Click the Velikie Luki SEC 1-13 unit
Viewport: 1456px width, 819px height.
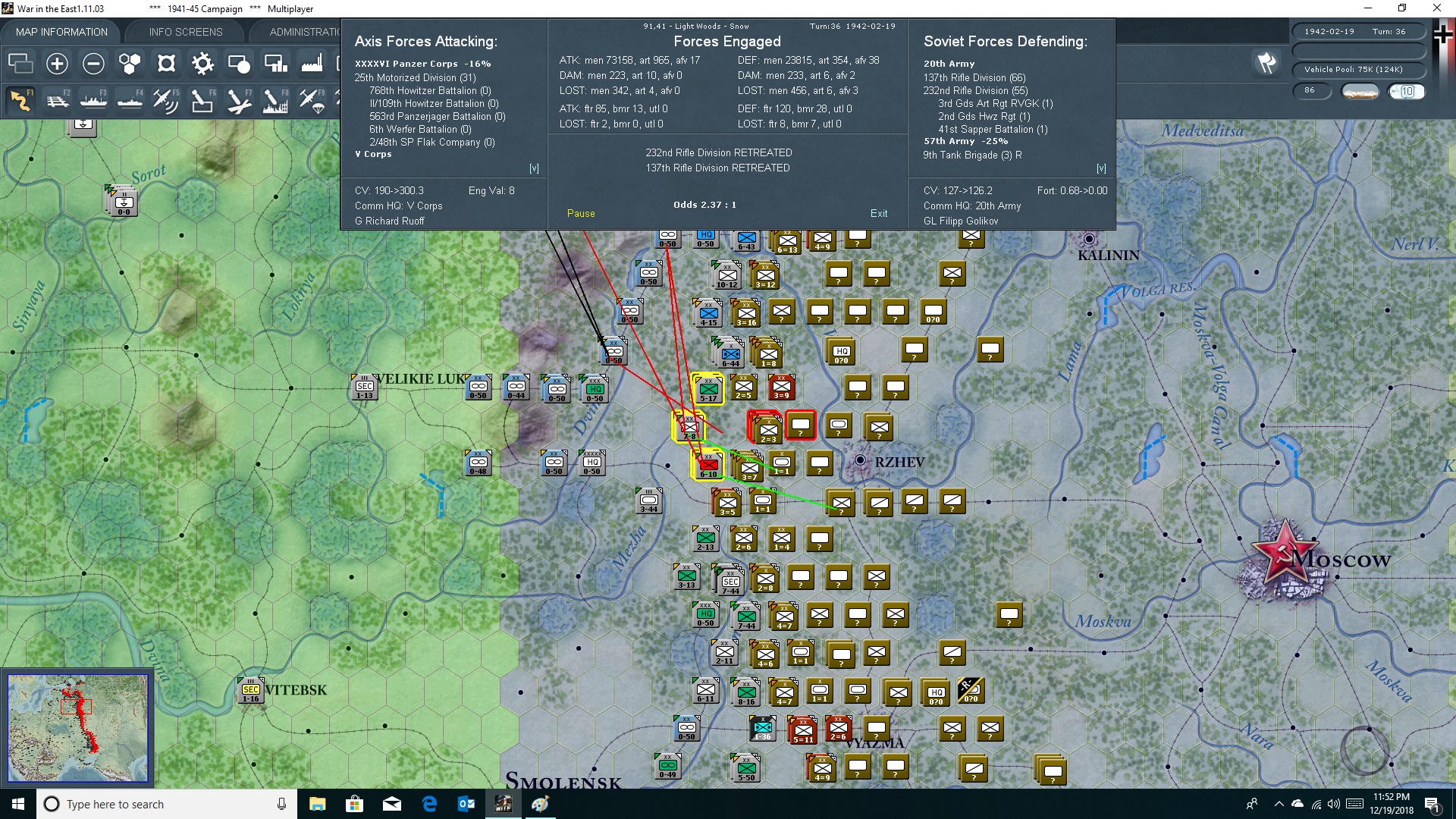[365, 388]
